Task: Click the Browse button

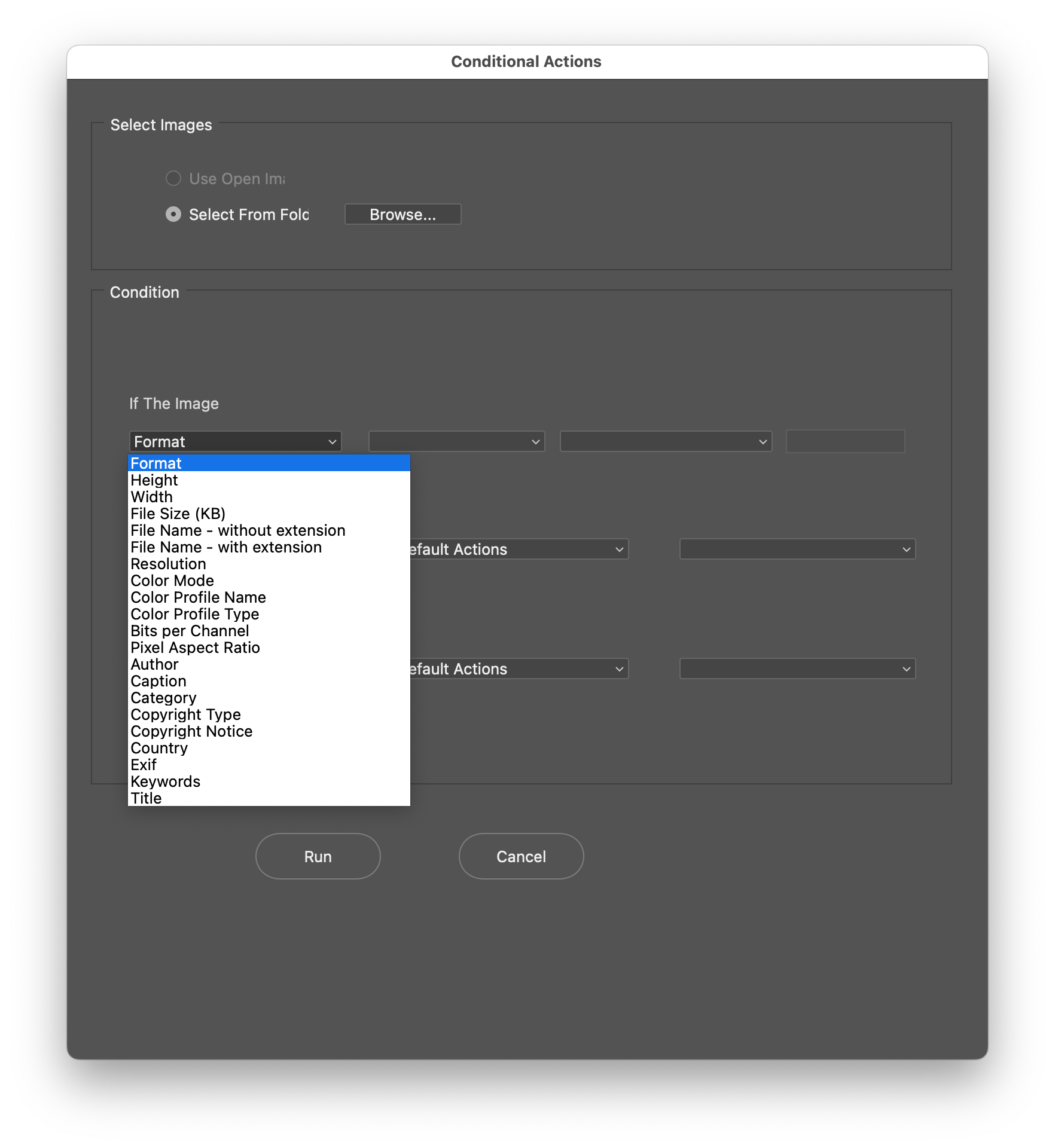Action: [403, 214]
